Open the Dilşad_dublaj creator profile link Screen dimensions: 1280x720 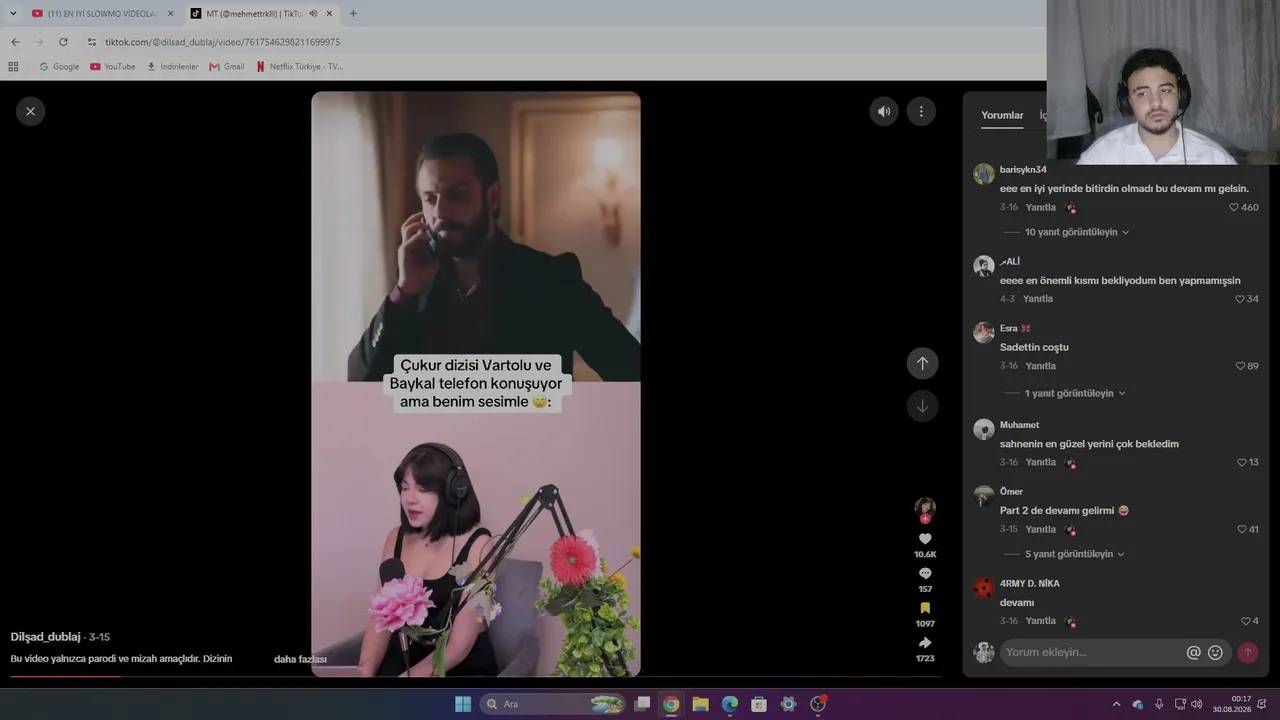(x=45, y=637)
